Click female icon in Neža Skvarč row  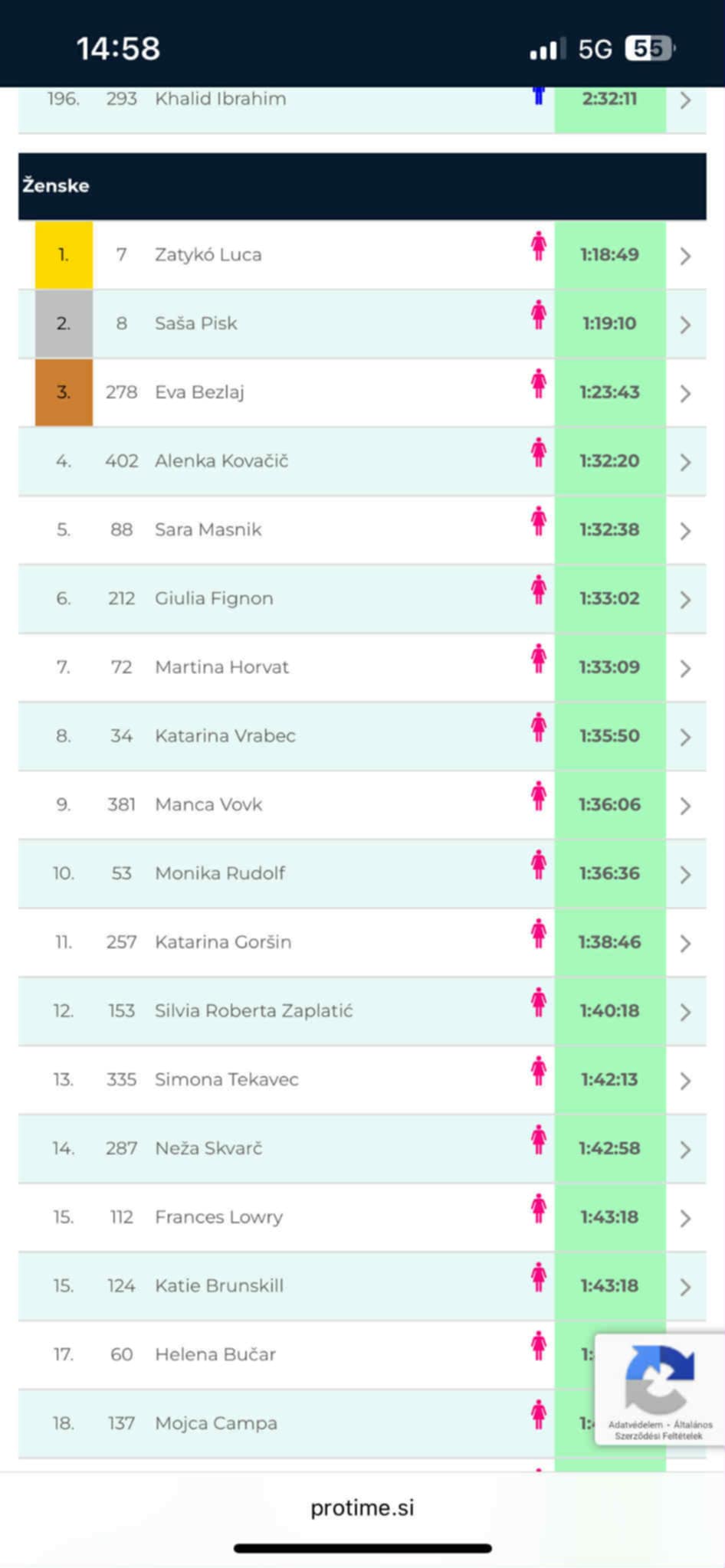pos(539,1140)
